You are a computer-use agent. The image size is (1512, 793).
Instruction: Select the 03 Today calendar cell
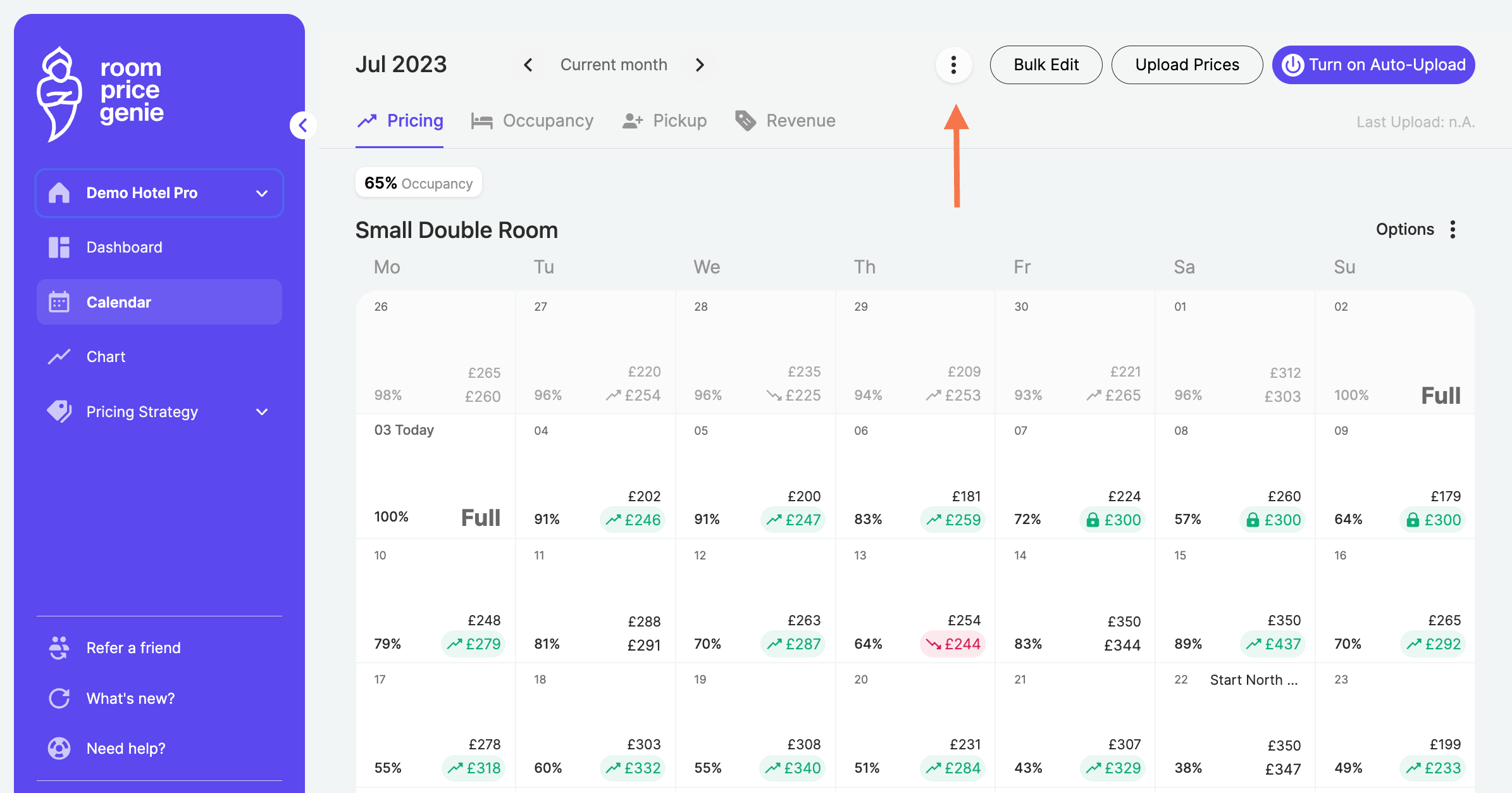click(x=436, y=477)
